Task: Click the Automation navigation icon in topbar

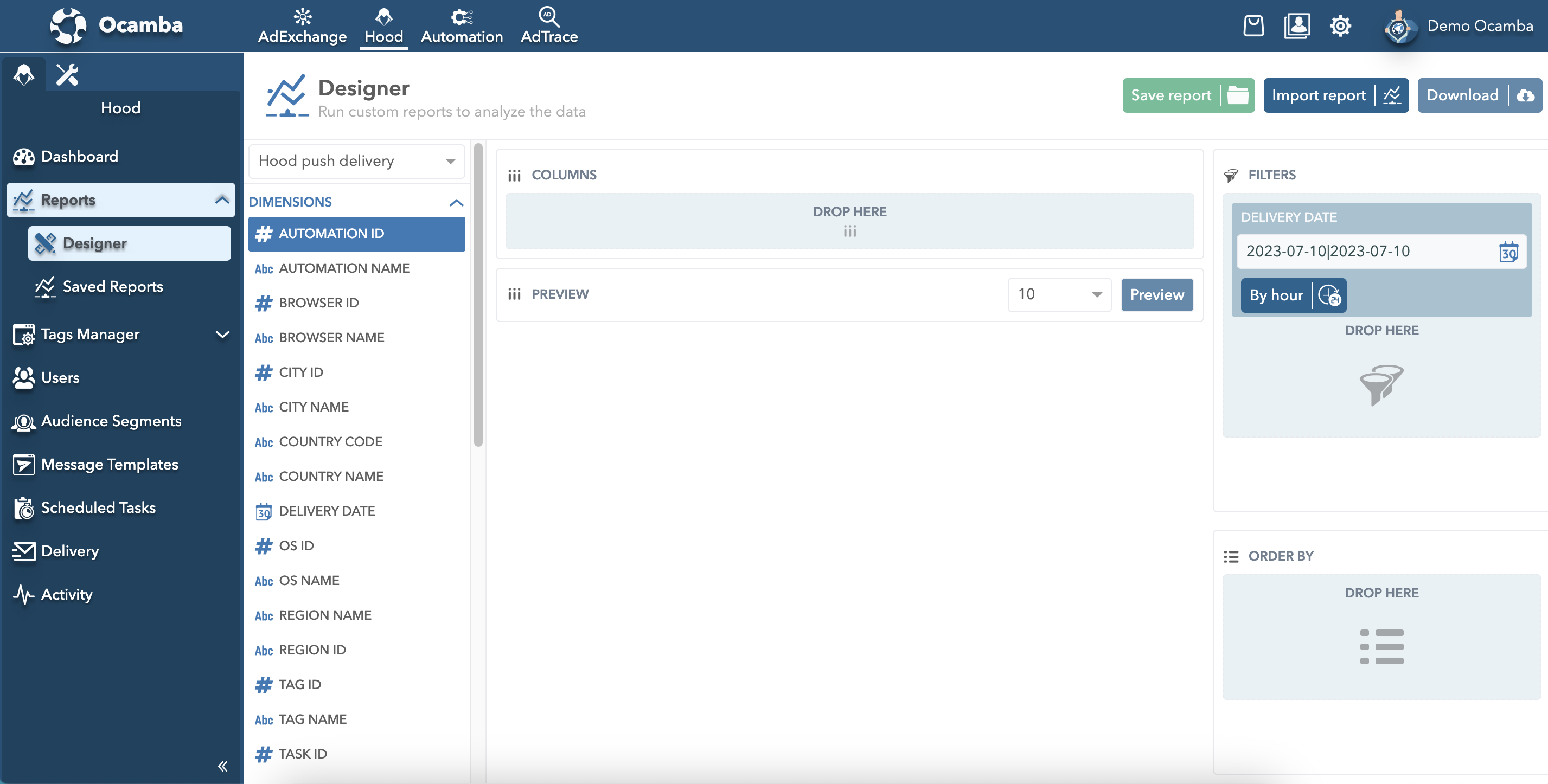Action: coord(461,16)
